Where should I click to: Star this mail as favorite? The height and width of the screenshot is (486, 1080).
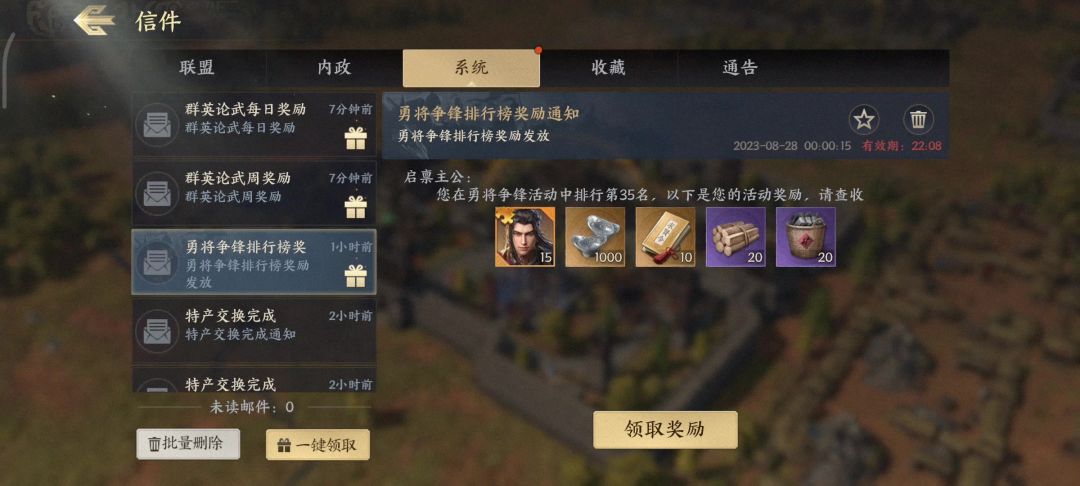863,120
